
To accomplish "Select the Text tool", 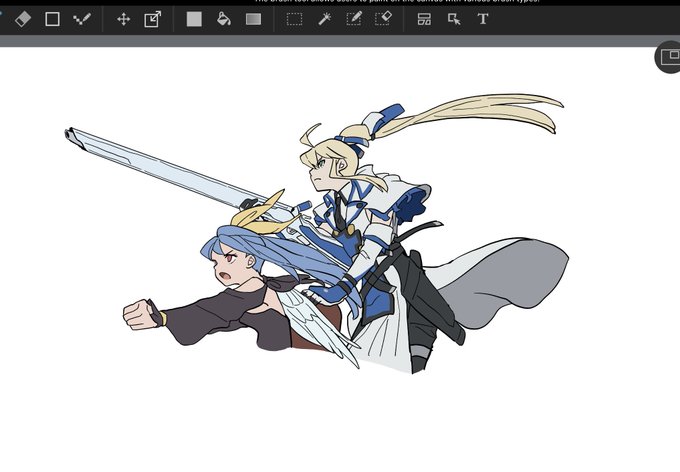I will tap(483, 19).
